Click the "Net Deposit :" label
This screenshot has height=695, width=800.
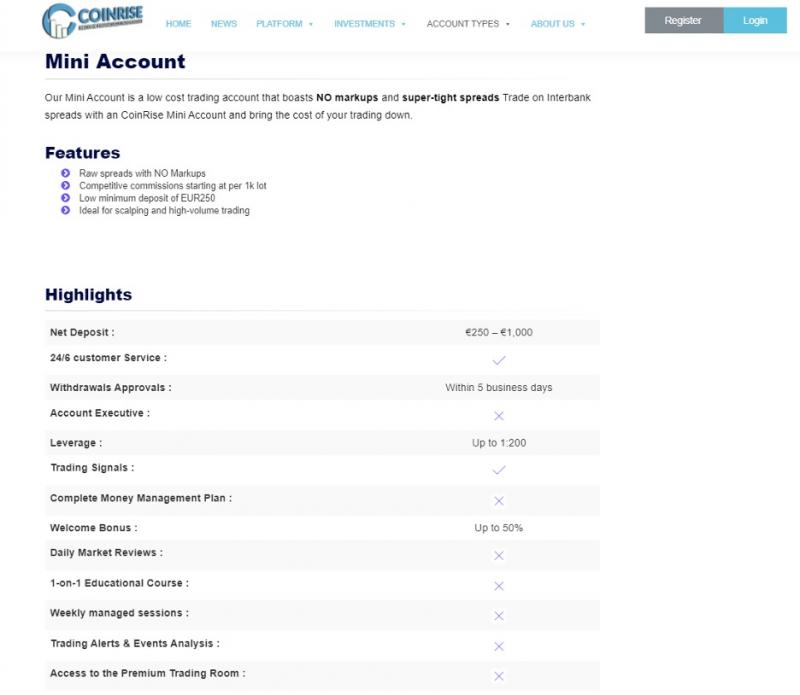coord(82,332)
